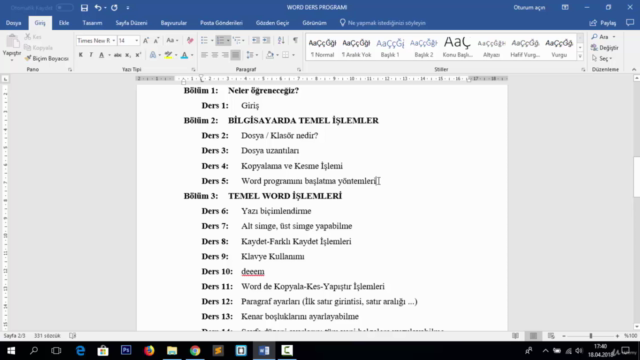Click the text effects glowing A icon

[153, 55]
